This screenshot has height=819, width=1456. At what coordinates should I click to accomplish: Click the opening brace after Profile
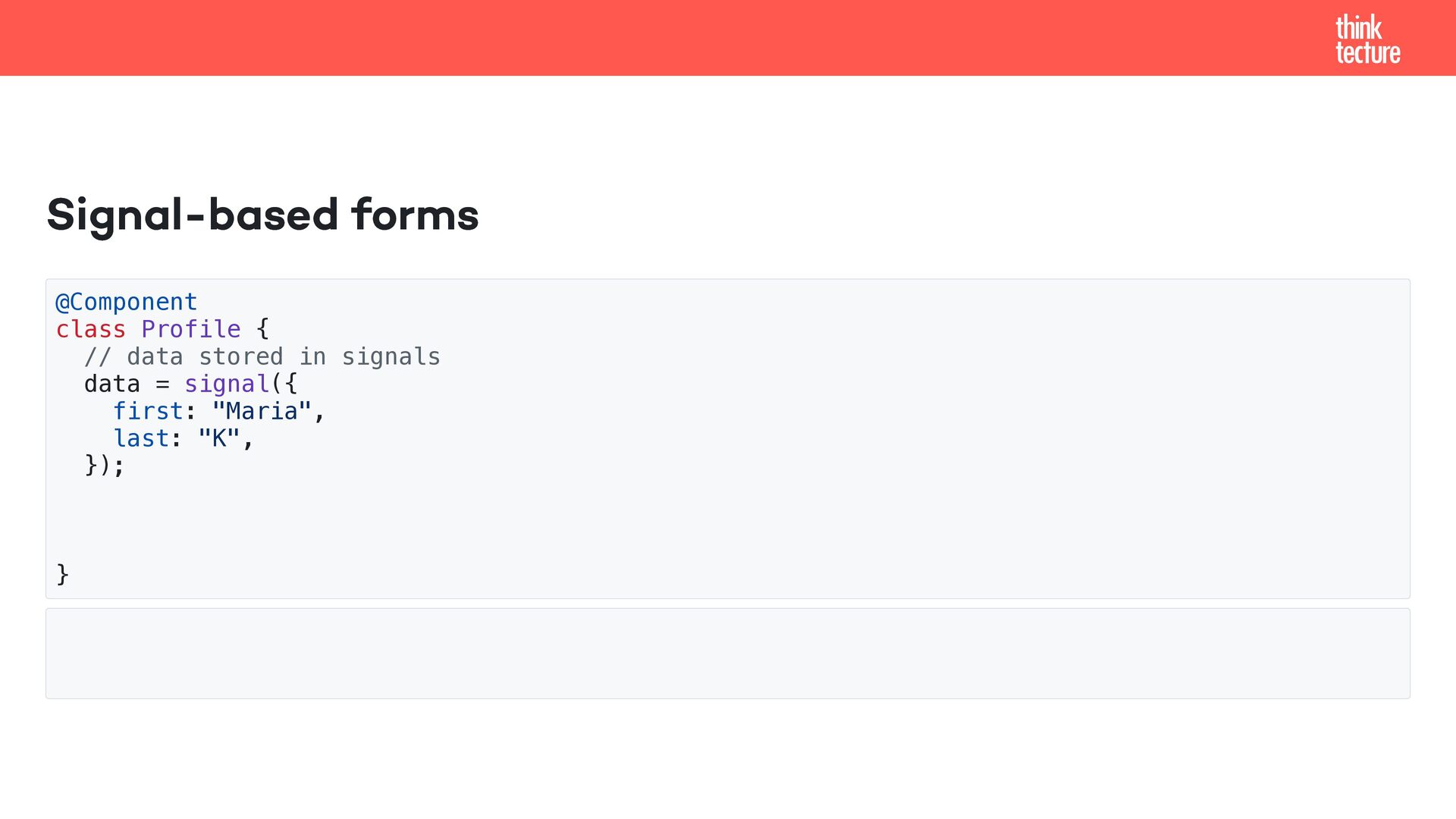tap(262, 329)
